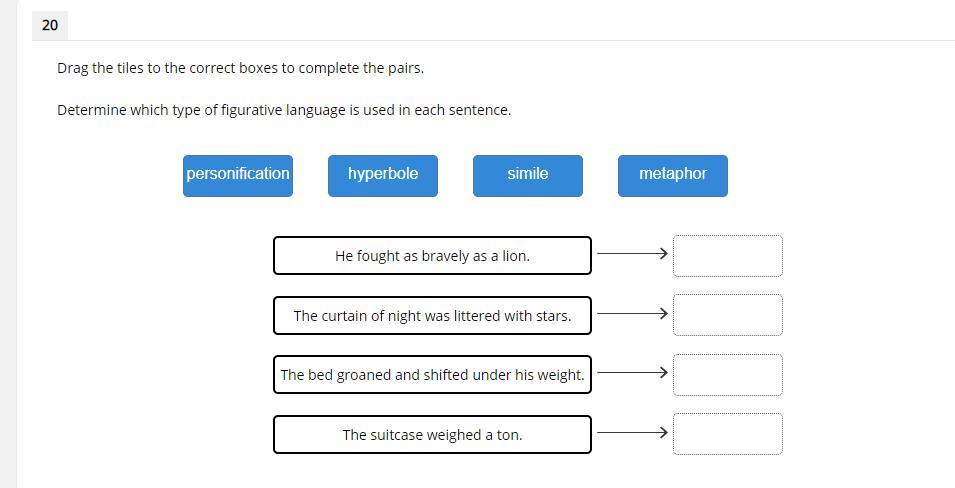
Task: Click the arrow beside the lion sentence
Action: pos(632,254)
